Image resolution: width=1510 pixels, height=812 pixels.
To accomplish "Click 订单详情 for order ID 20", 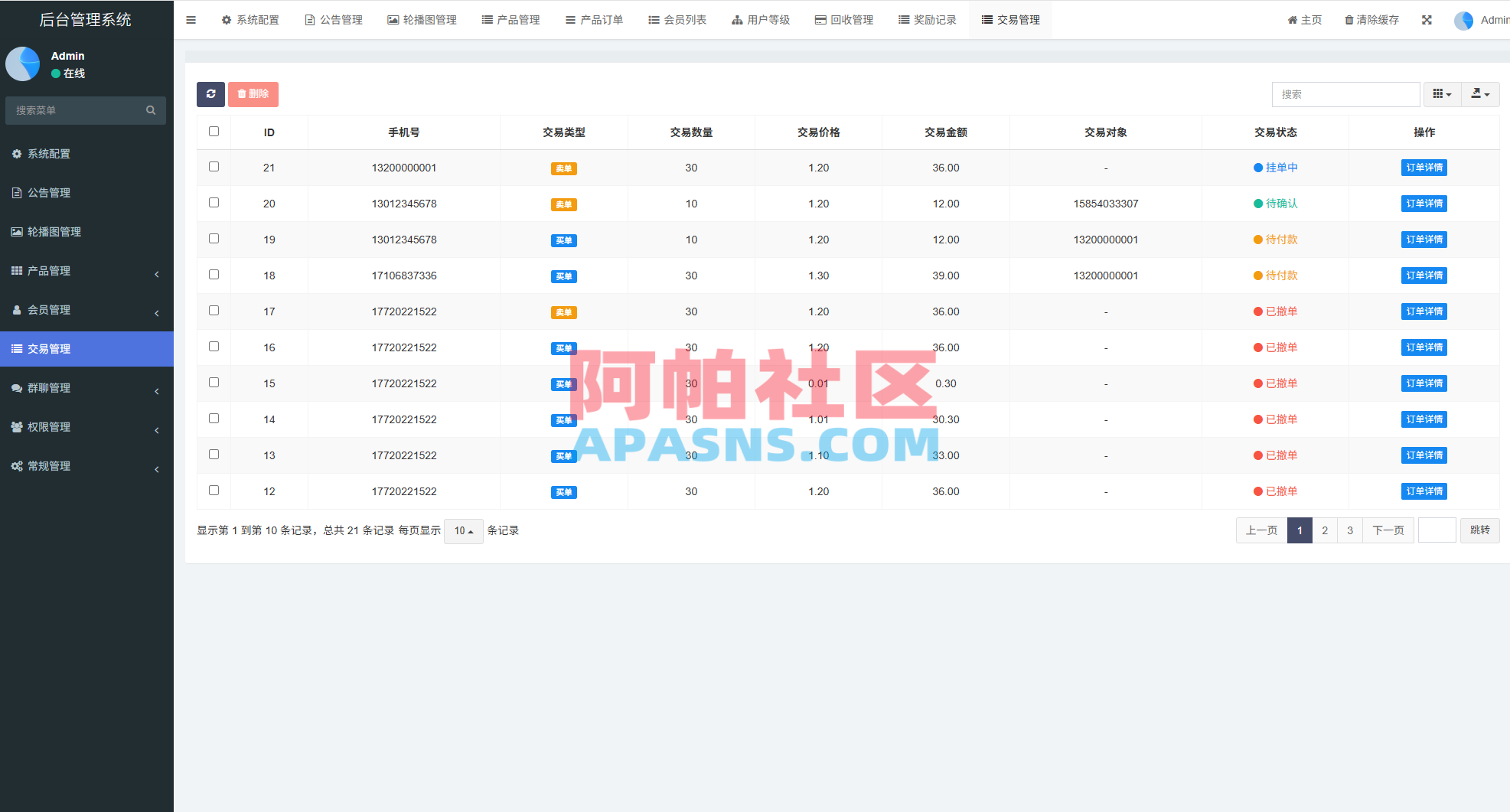I will (x=1424, y=204).
